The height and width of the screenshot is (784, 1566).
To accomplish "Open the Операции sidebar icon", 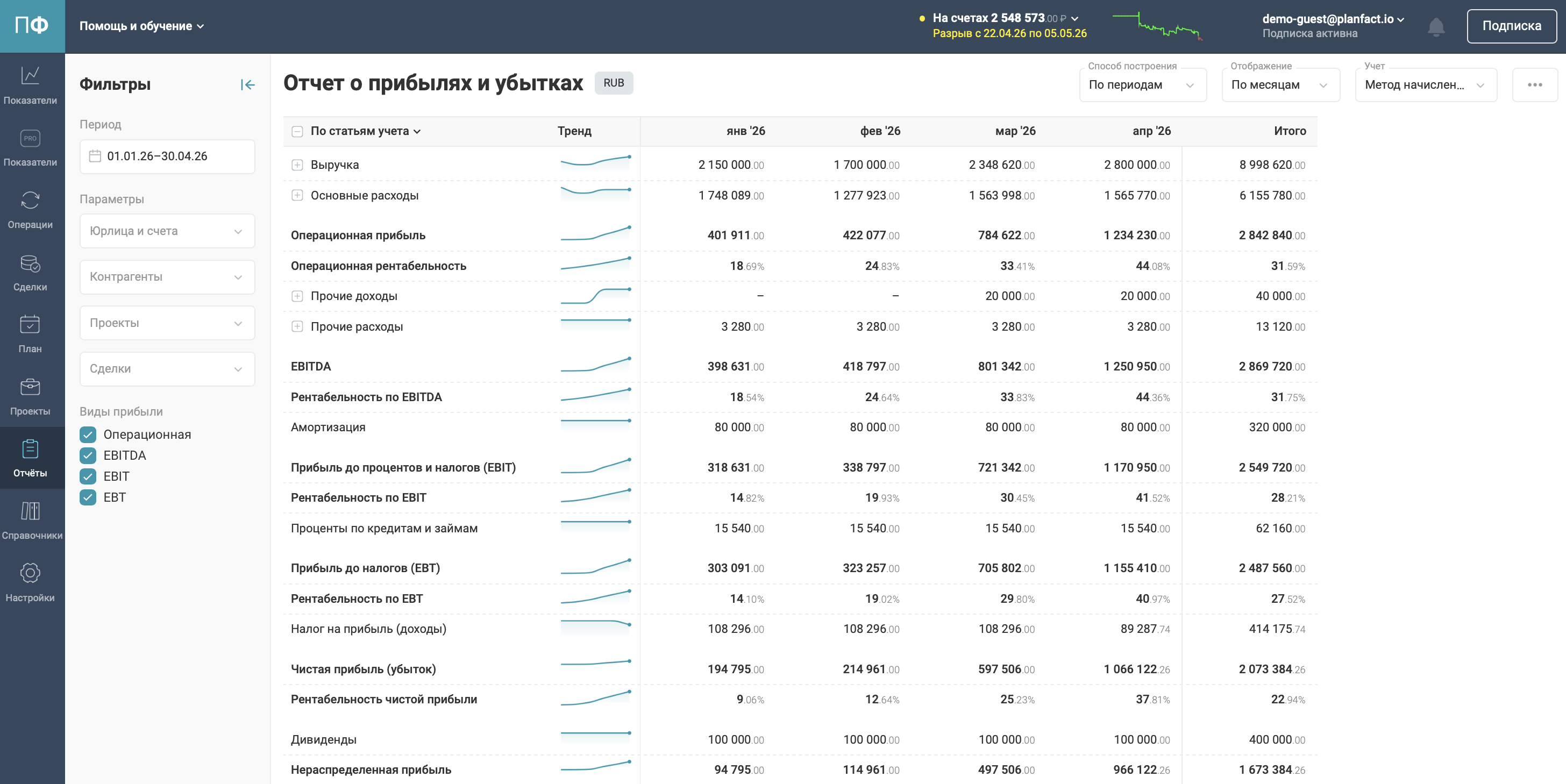I will coord(31,209).
